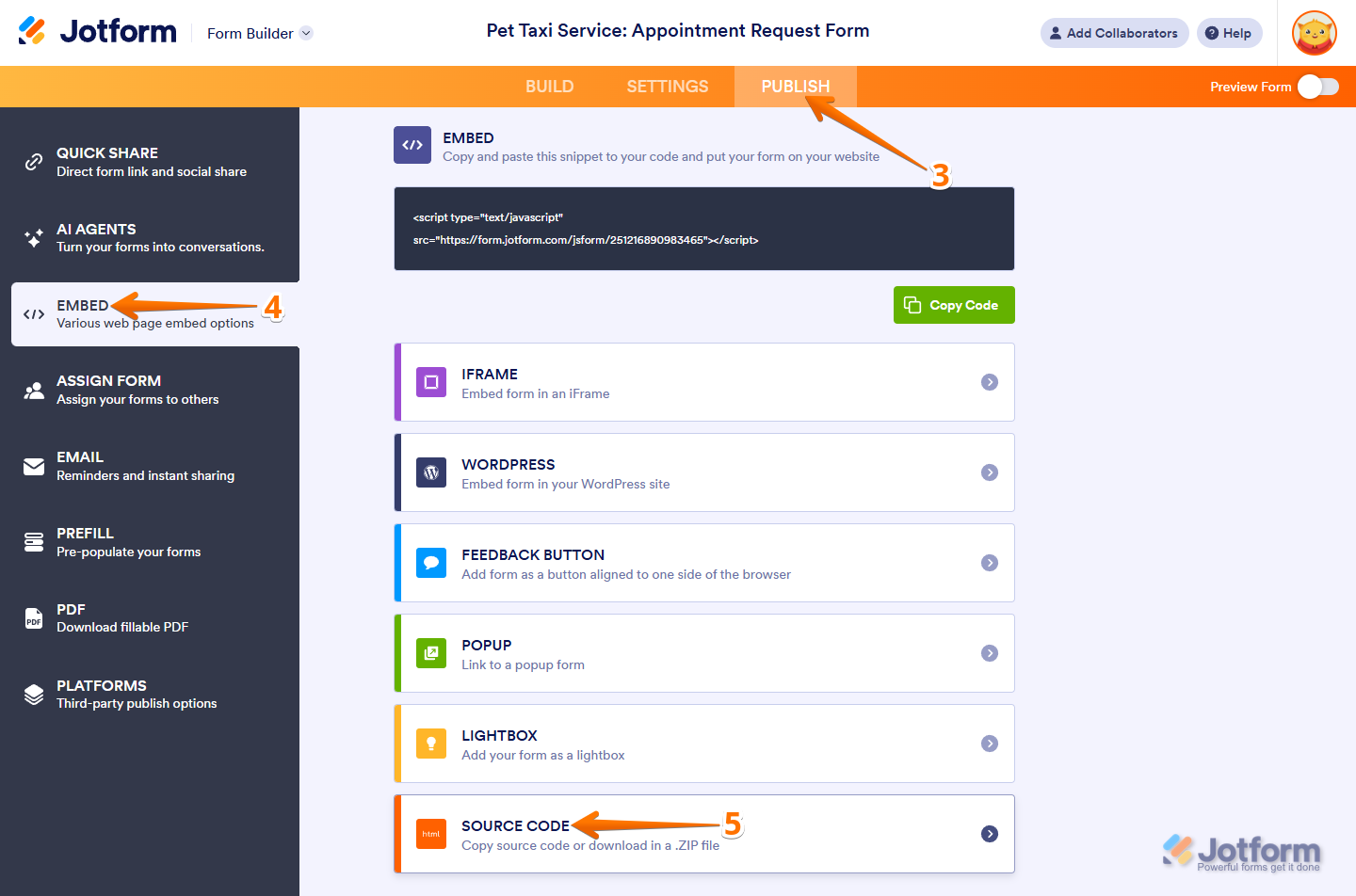The width and height of the screenshot is (1356, 896).
Task: Expand the Lightbox option arrow
Action: pyautogui.click(x=990, y=744)
